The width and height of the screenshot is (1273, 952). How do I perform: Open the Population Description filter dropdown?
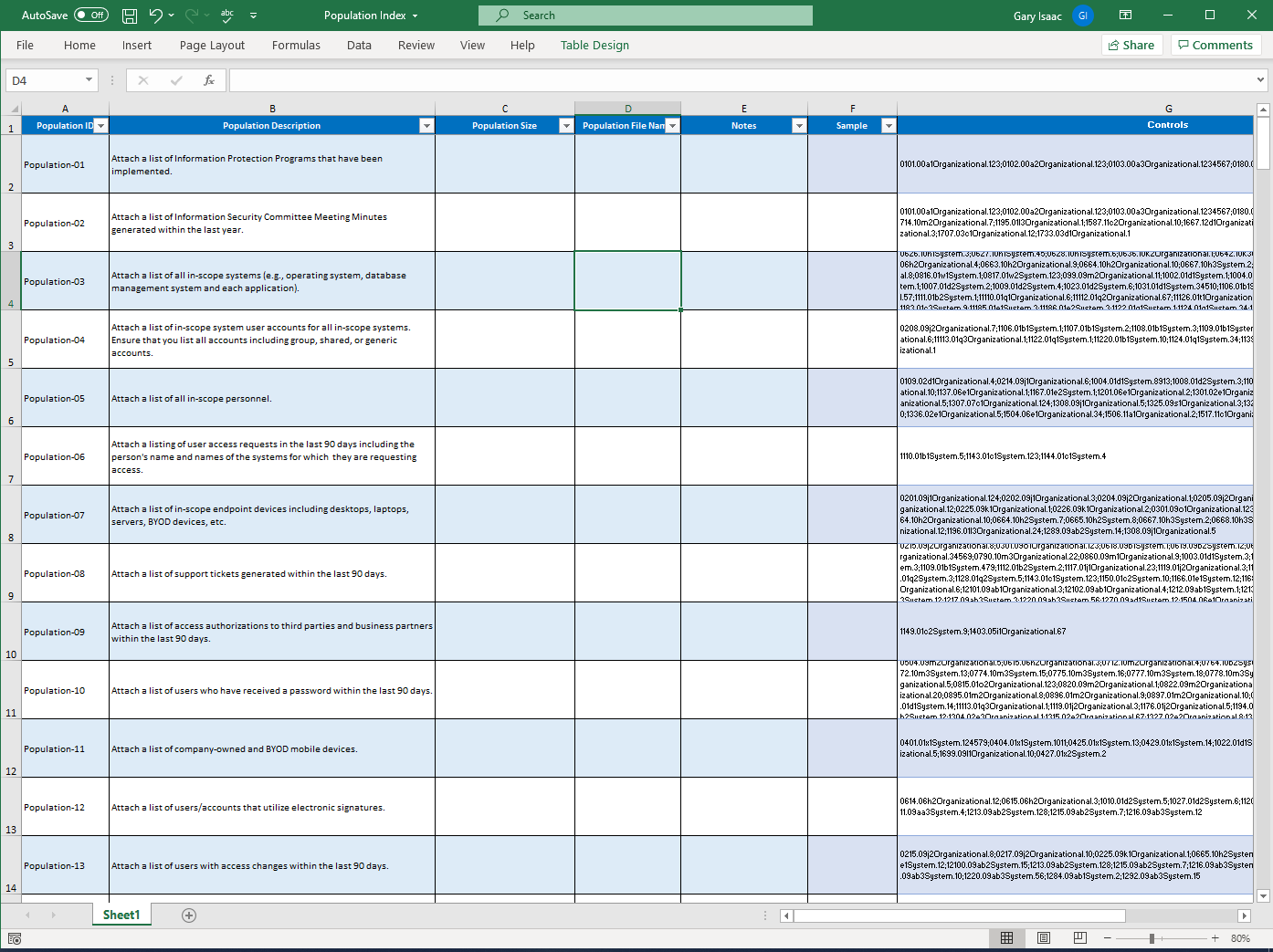(x=426, y=126)
